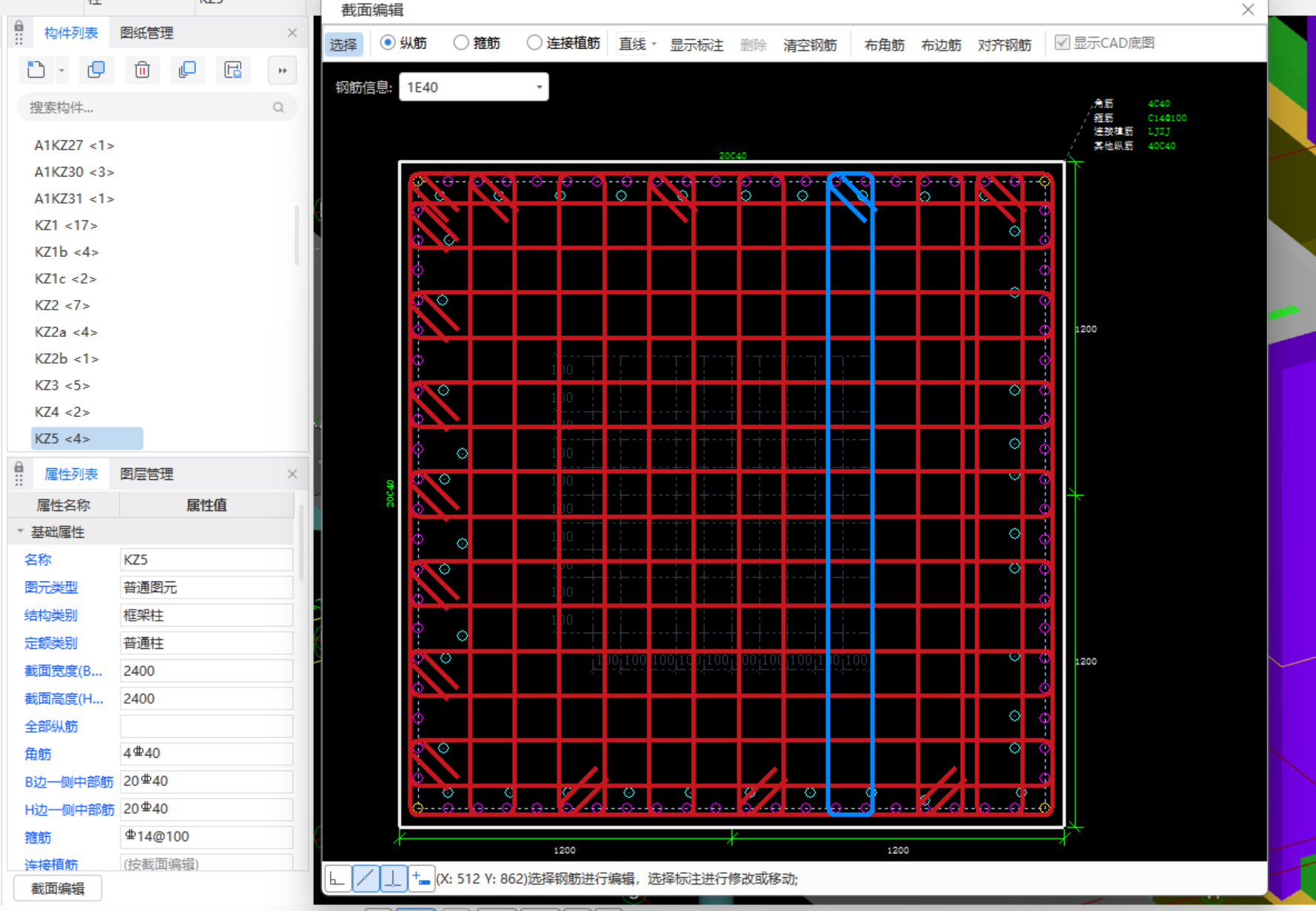This screenshot has width=1316, height=911.
Task: Toggle 显示CAD底图 checkbox
Action: (1063, 43)
